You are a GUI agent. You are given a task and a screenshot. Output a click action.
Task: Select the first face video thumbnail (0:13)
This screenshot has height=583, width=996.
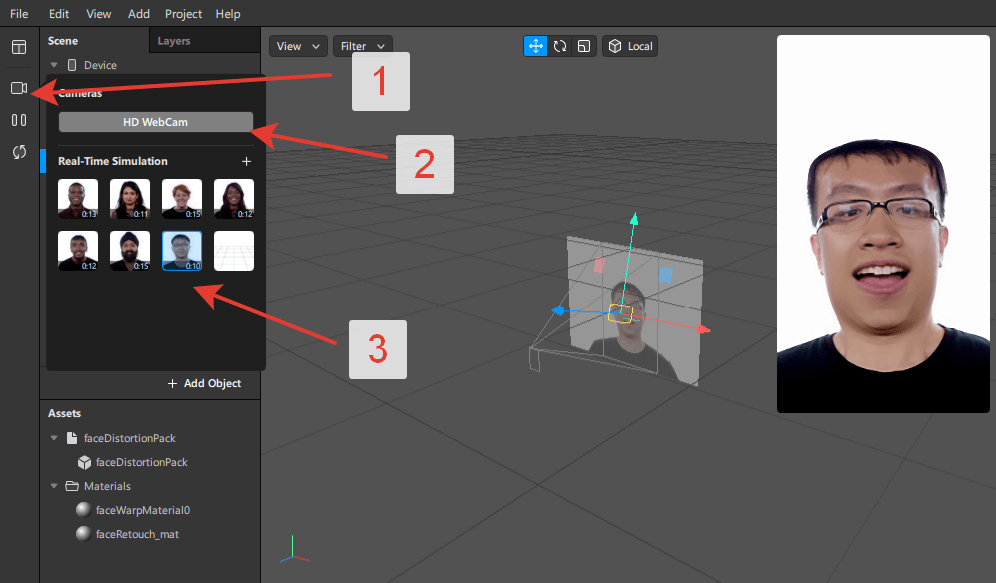[78, 199]
